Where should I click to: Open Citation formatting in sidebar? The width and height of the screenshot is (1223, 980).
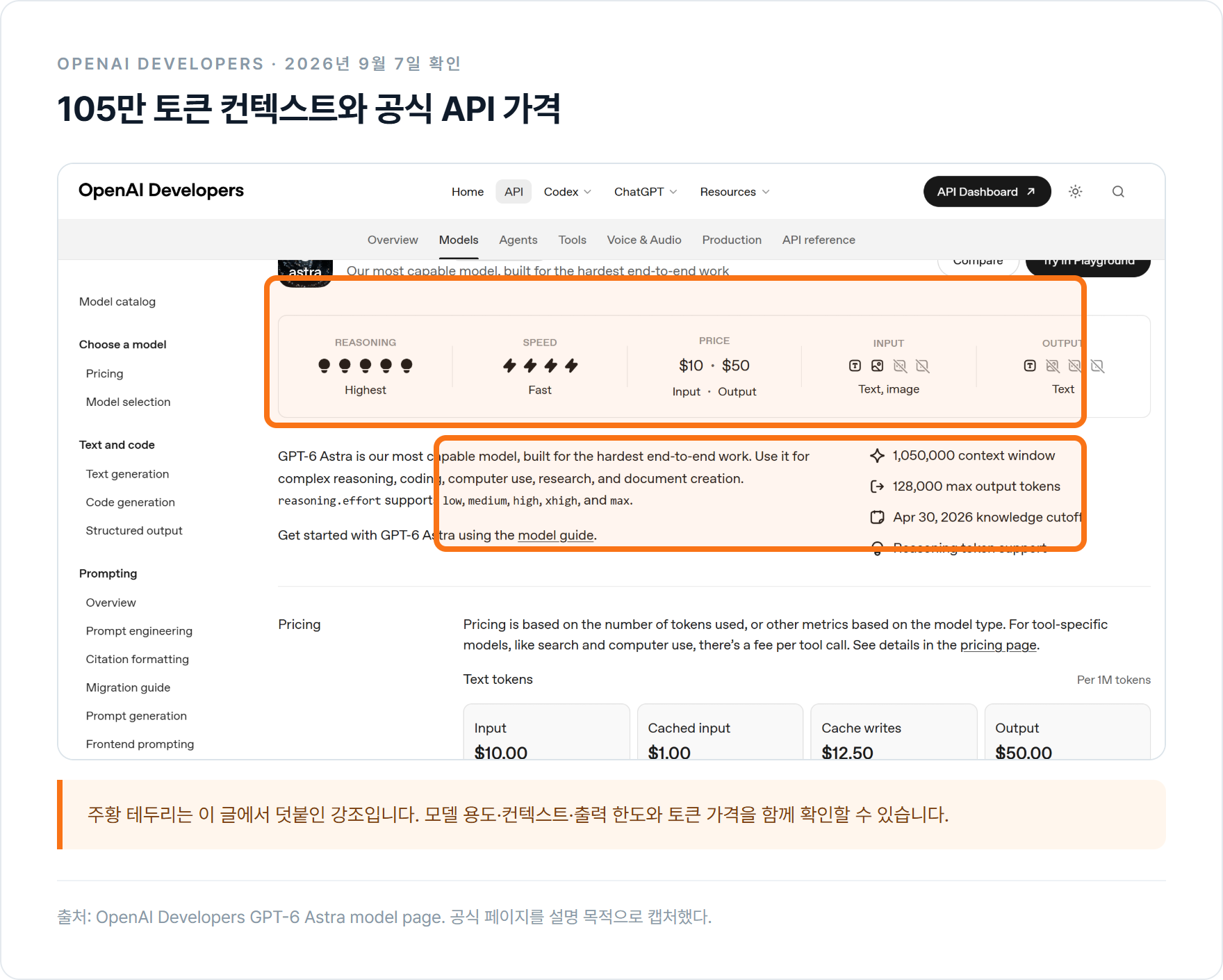click(137, 659)
